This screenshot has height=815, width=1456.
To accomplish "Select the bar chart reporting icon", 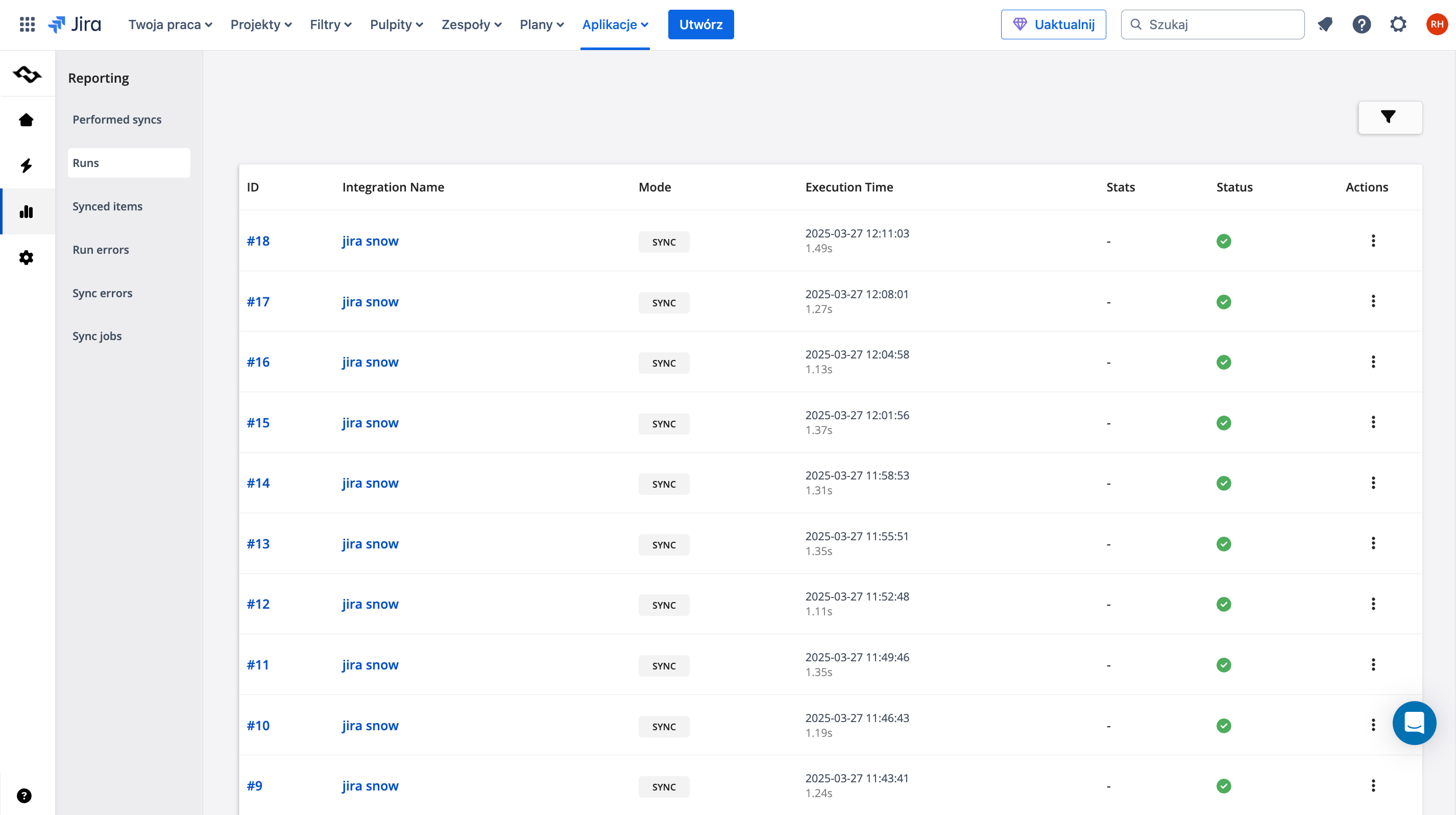I will click(x=26, y=211).
